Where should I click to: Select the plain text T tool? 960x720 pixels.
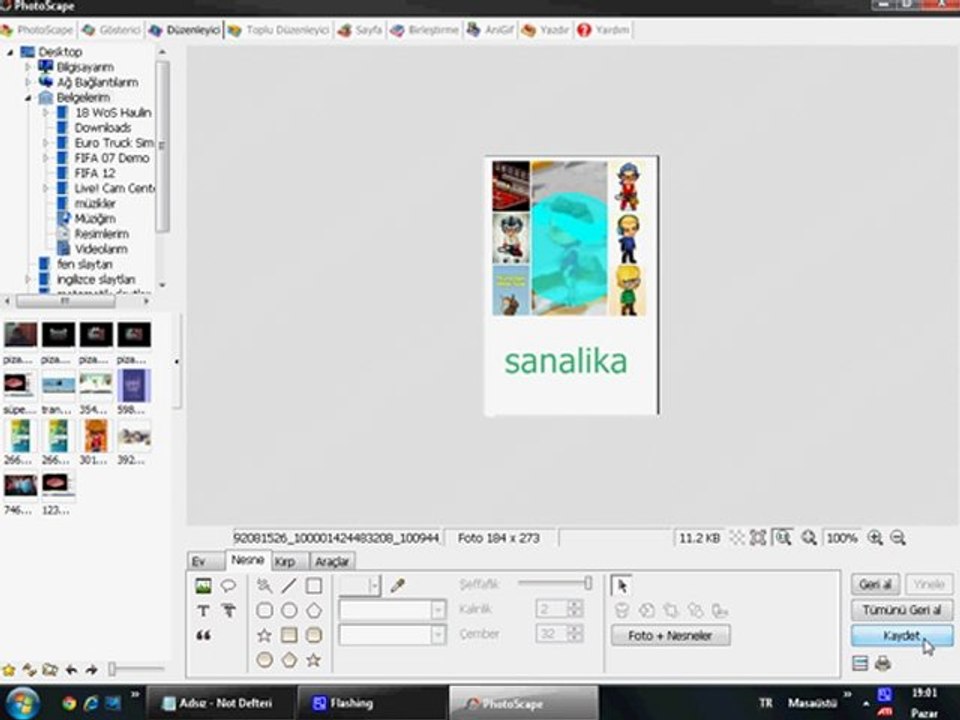[203, 610]
